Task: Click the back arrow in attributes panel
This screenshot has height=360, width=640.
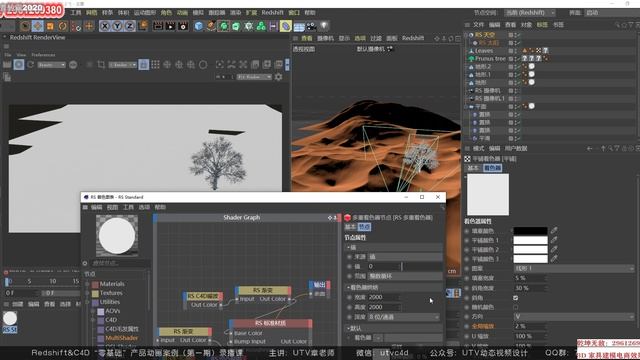Action: (589, 148)
